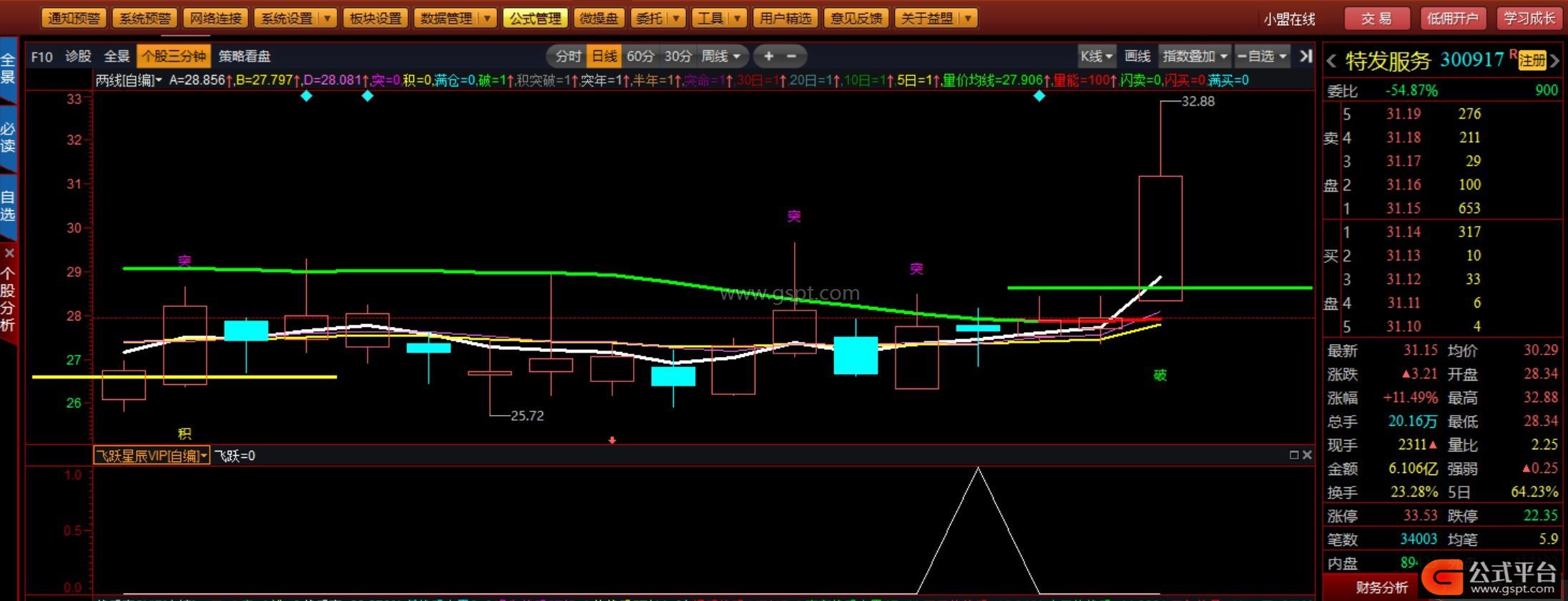The image size is (1568, 601).
Task: Switch chart period to 日线
Action: click(x=604, y=56)
